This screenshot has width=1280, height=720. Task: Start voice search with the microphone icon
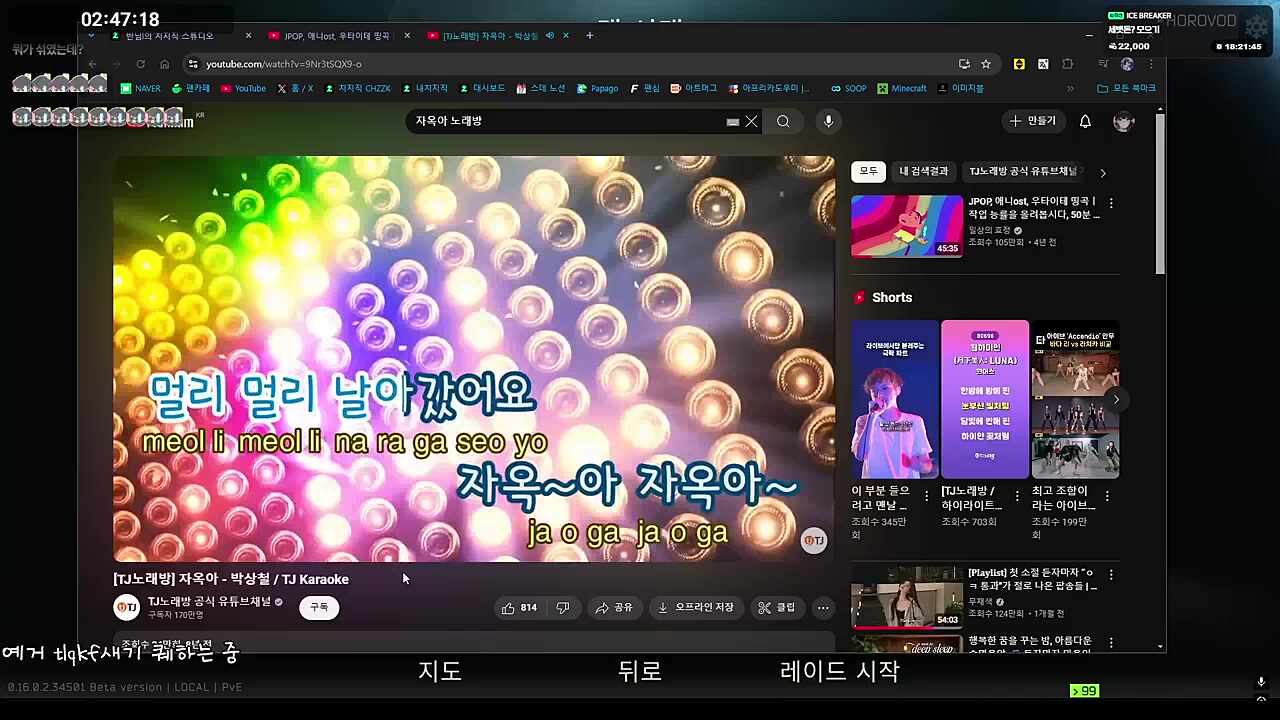coord(828,121)
